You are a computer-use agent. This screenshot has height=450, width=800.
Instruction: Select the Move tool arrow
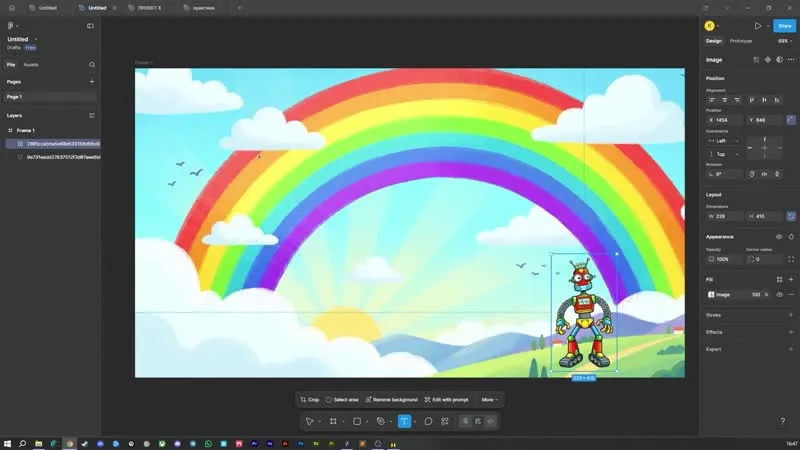309,421
